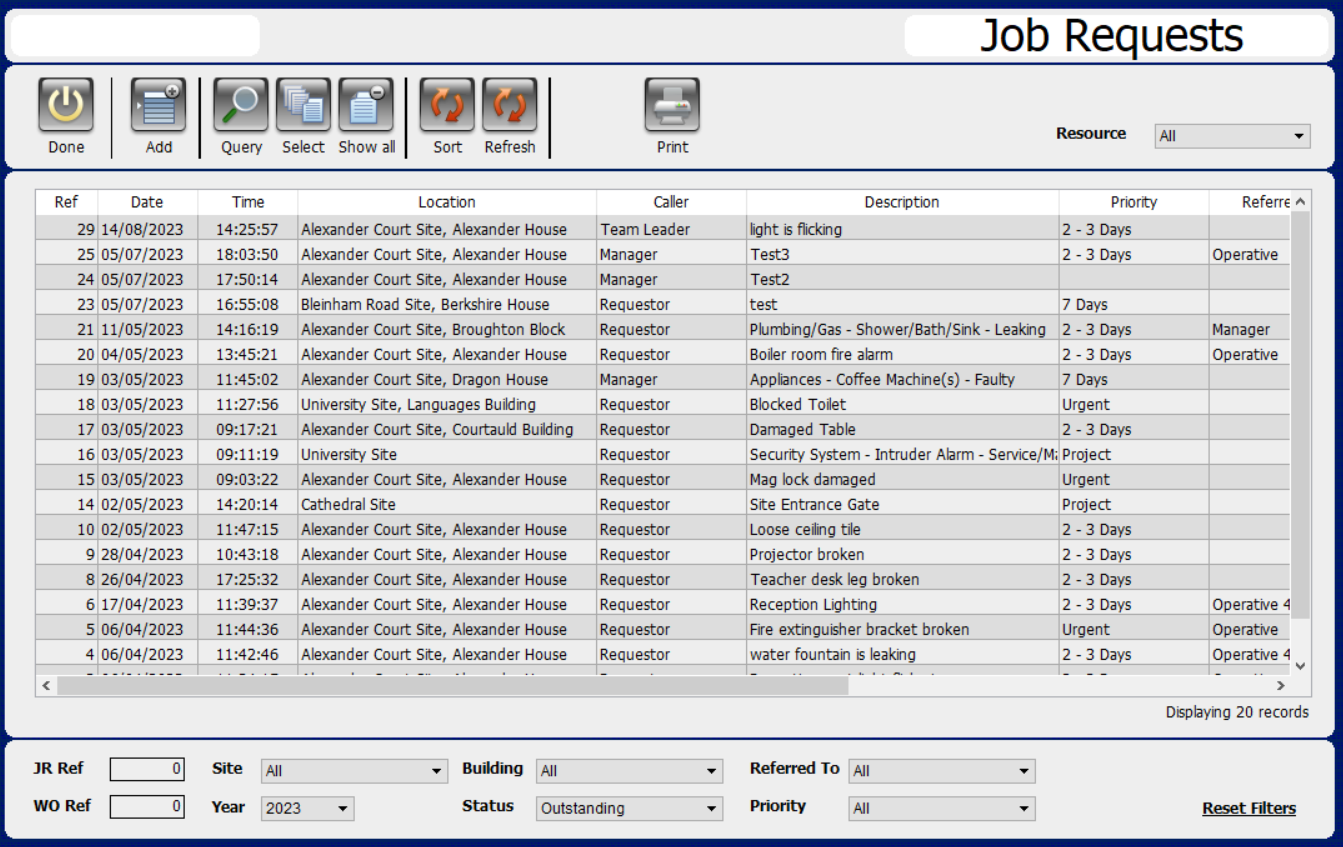Select the 'Teacher desk leg broken' row

pyautogui.click(x=663, y=579)
